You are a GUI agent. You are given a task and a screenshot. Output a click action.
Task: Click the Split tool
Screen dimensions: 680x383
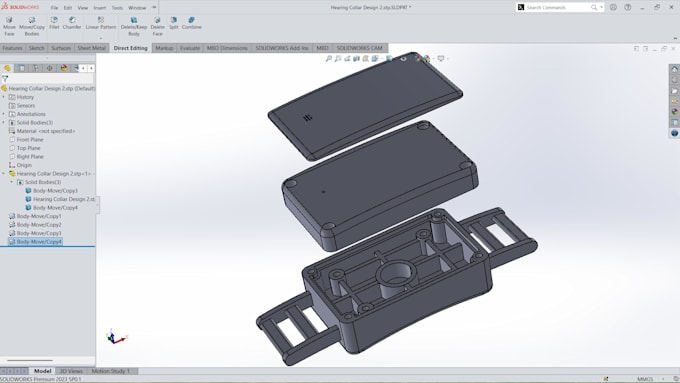click(173, 23)
